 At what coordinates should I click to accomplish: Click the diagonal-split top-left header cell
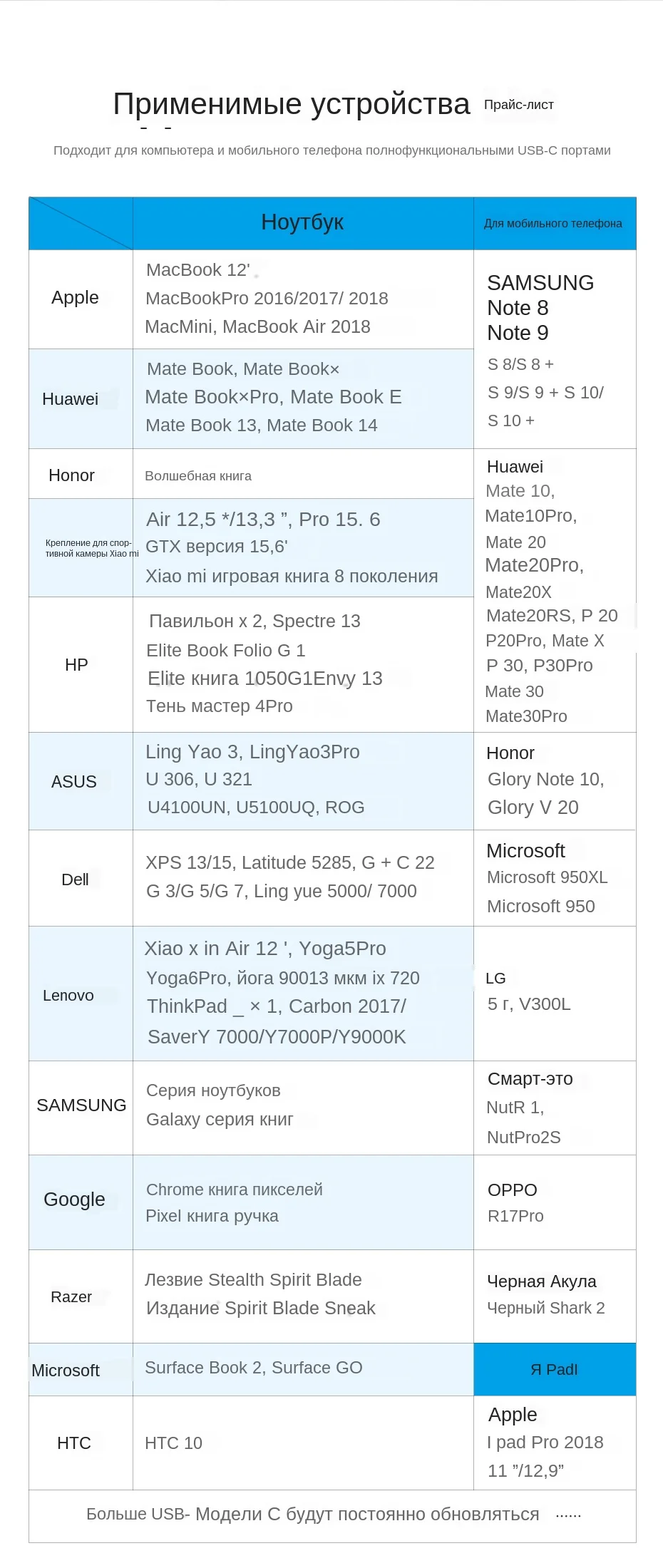[81, 223]
